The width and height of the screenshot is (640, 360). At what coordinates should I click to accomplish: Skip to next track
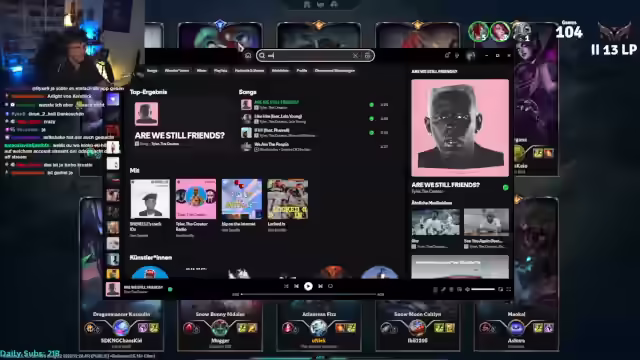[320, 286]
